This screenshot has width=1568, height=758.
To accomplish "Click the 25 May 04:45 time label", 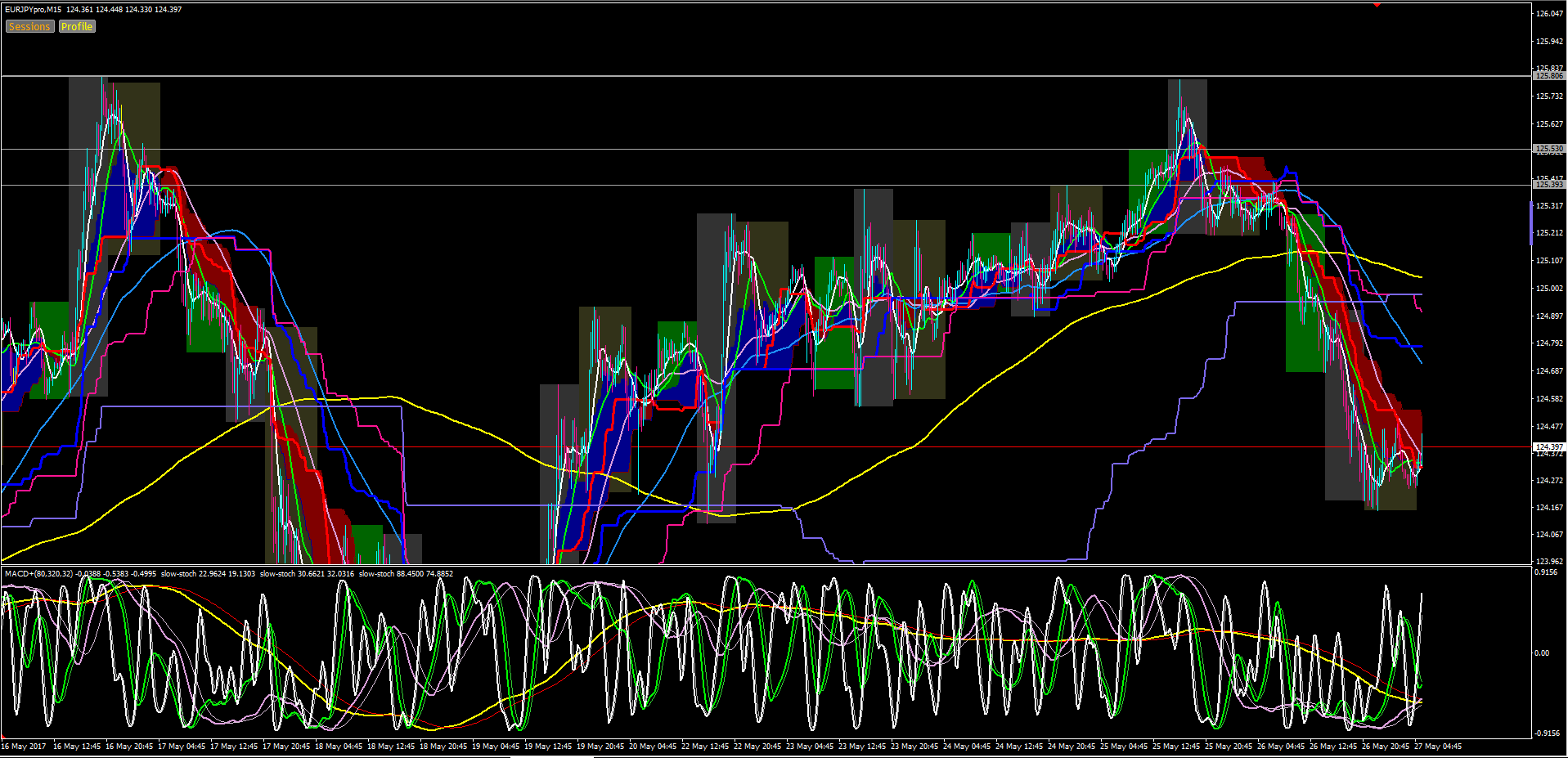I will [1124, 747].
